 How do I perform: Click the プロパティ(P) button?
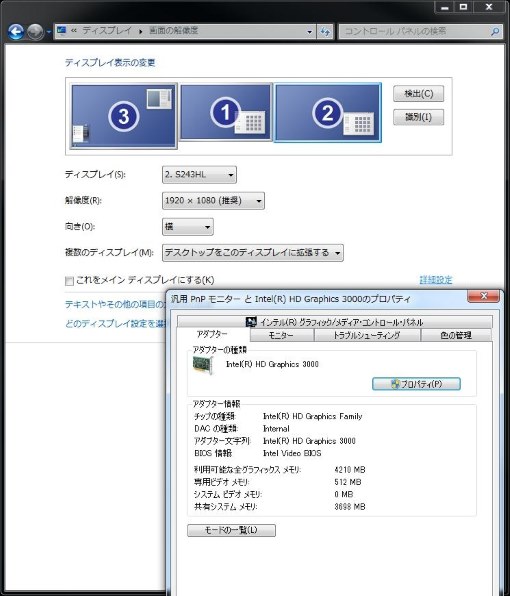(x=416, y=384)
